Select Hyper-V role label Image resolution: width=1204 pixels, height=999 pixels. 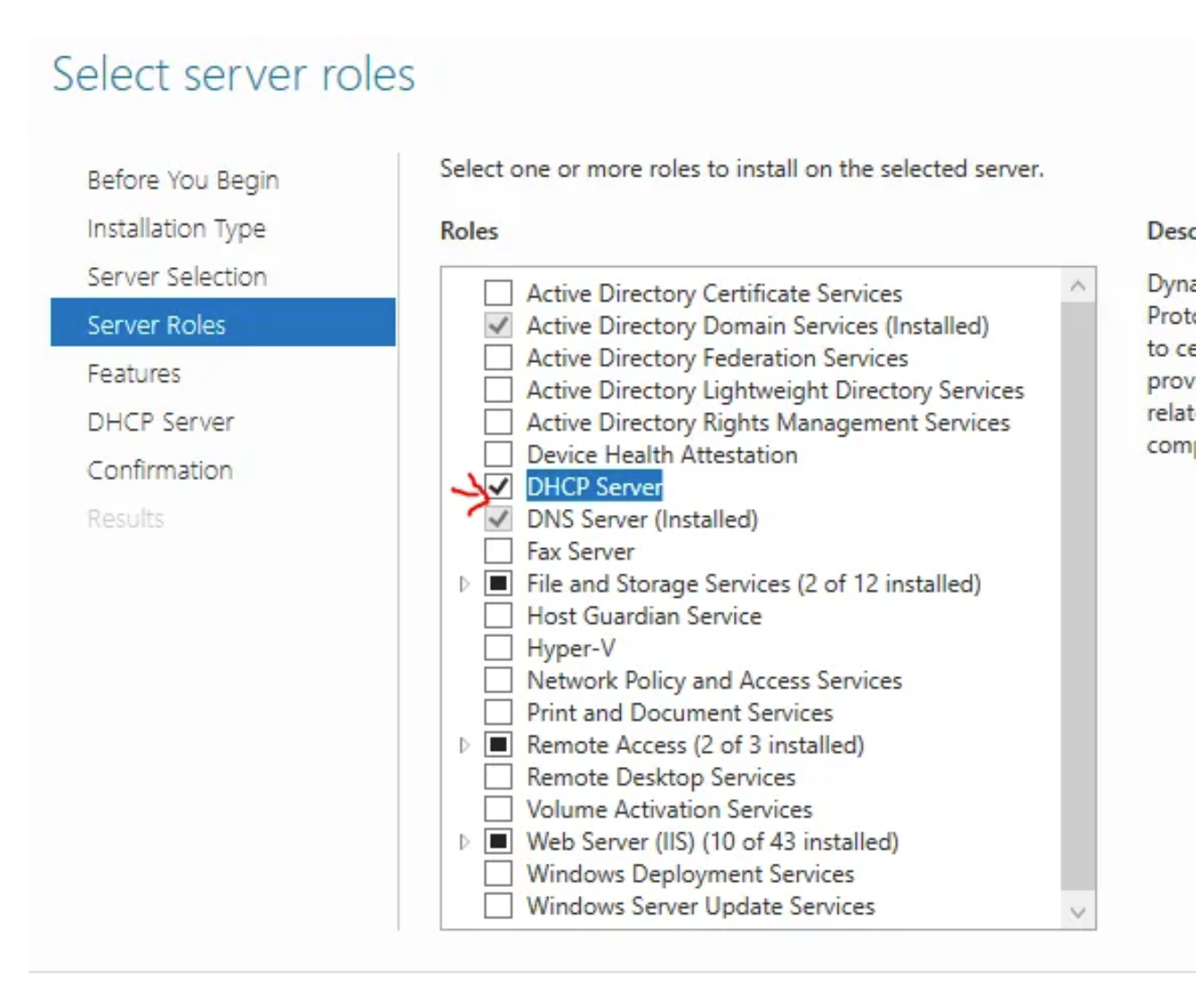click(572, 649)
